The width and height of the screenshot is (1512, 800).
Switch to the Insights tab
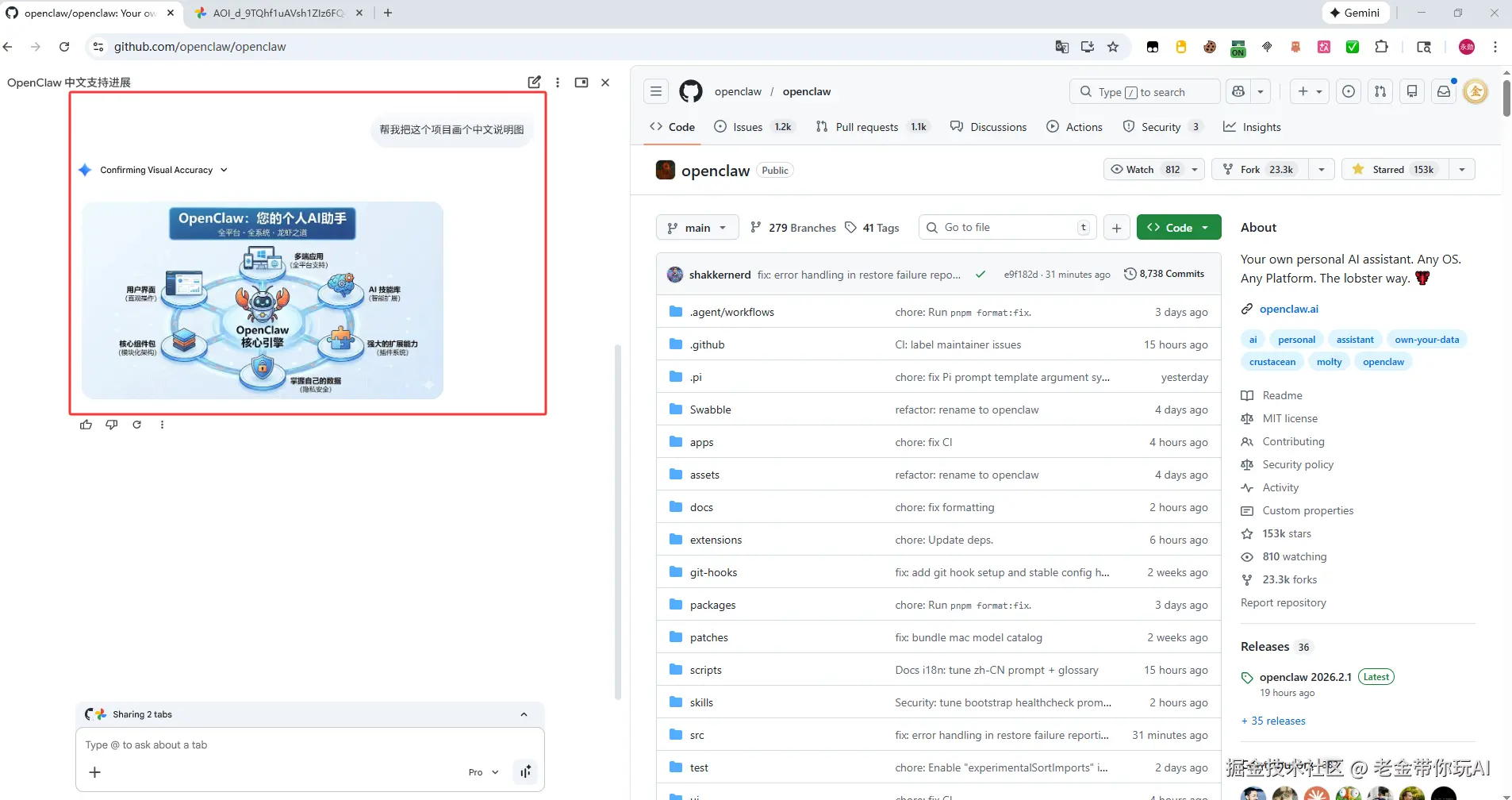(1252, 127)
